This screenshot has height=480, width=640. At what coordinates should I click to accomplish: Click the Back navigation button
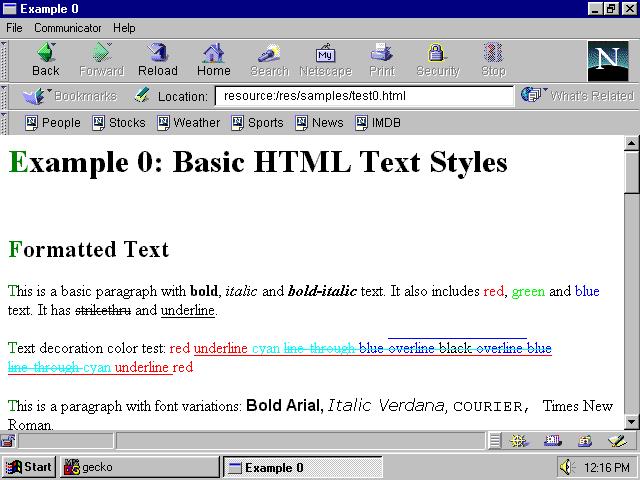click(x=45, y=60)
